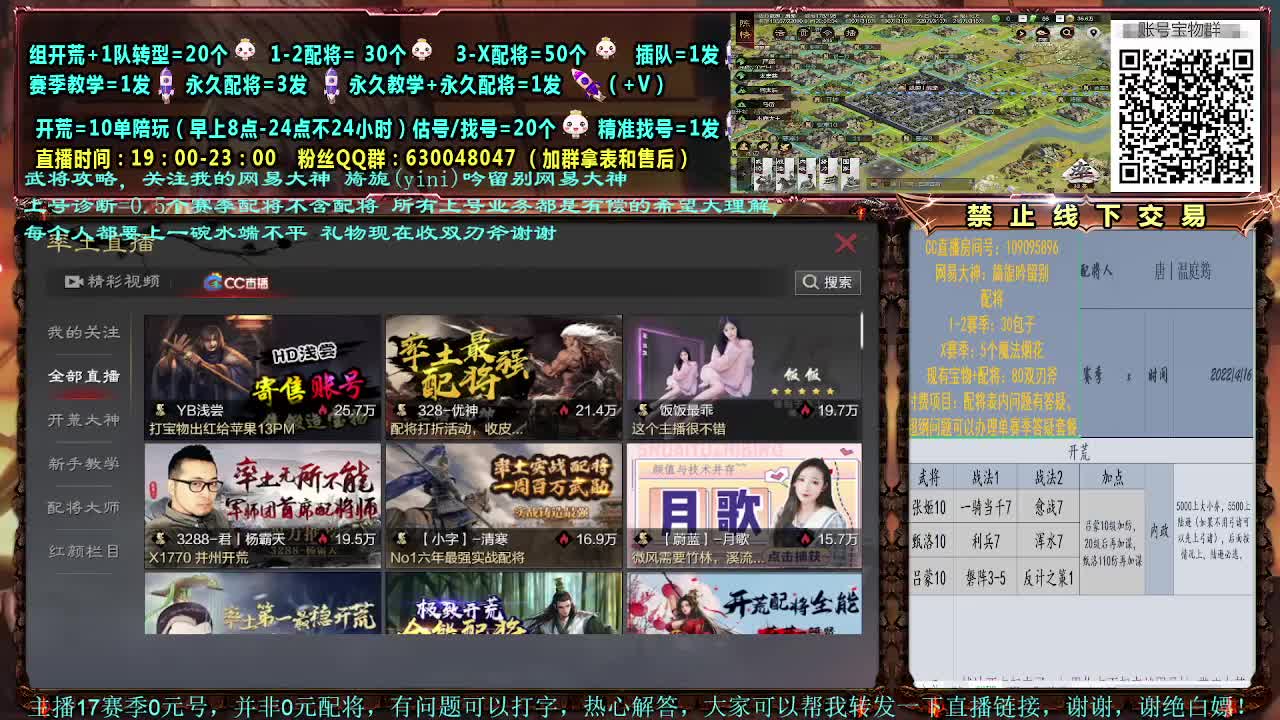The image size is (1280, 720).
Task: Click the video camera icon beside 精彩视频
Action: 73,282
